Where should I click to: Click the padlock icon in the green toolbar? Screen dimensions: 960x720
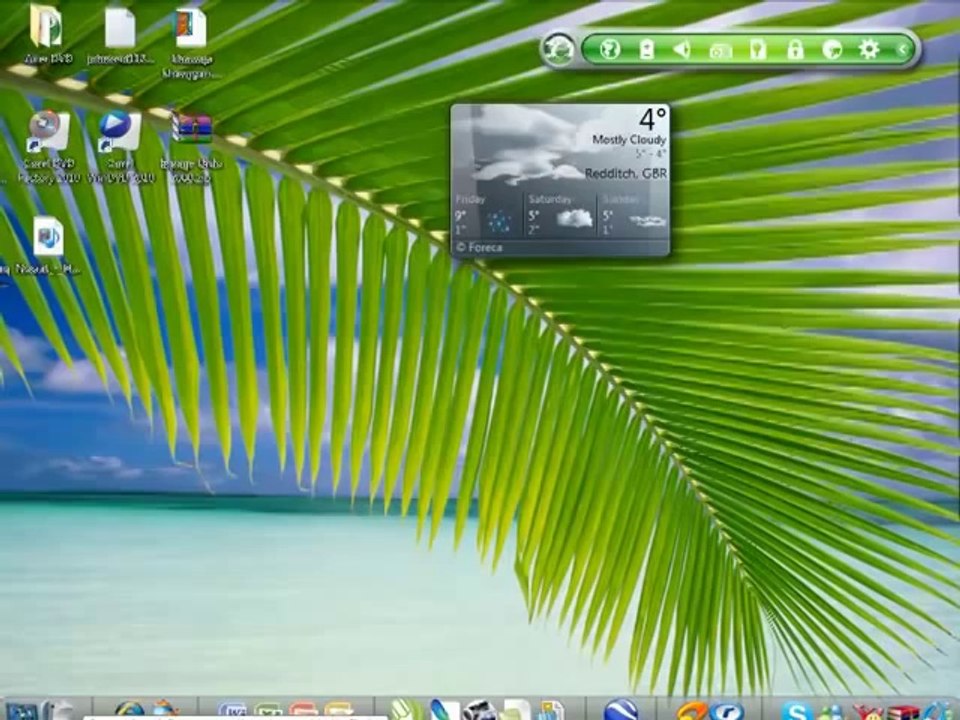pyautogui.click(x=795, y=49)
